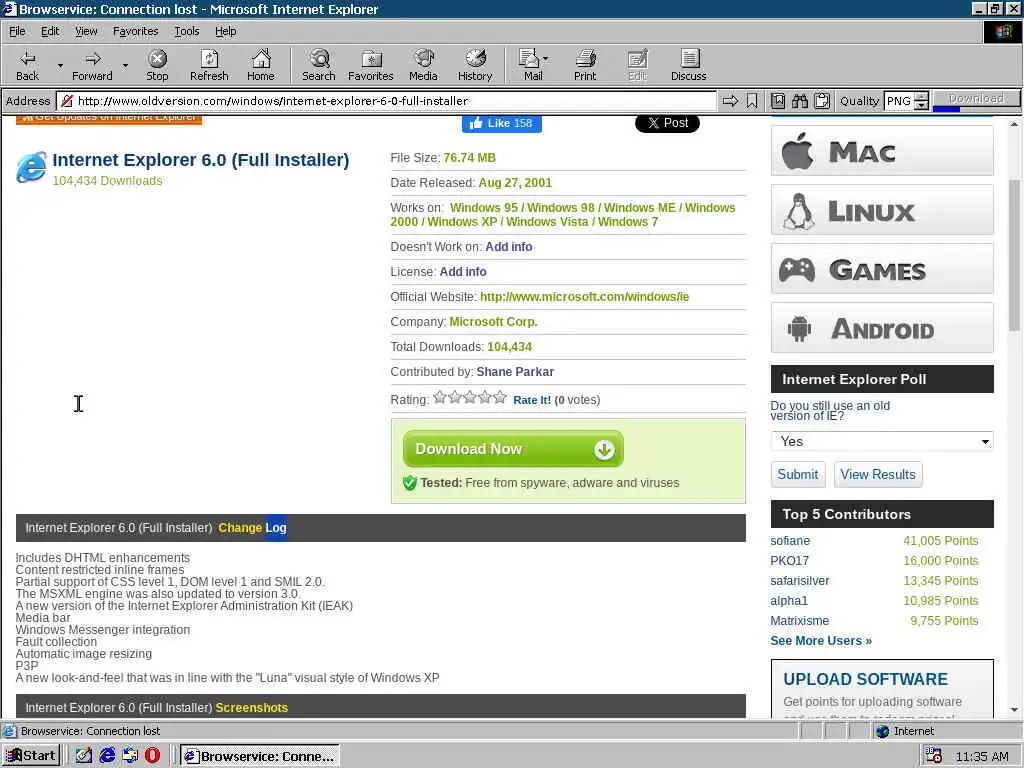Print the page using Print icon

(x=585, y=65)
